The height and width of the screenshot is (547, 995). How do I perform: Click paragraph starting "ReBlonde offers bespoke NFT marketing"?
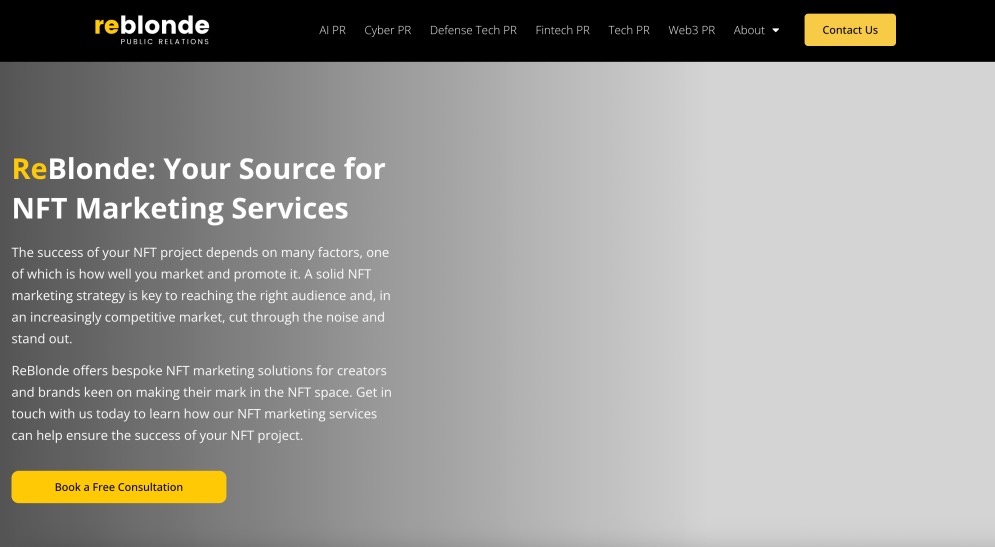pyautogui.click(x=202, y=403)
